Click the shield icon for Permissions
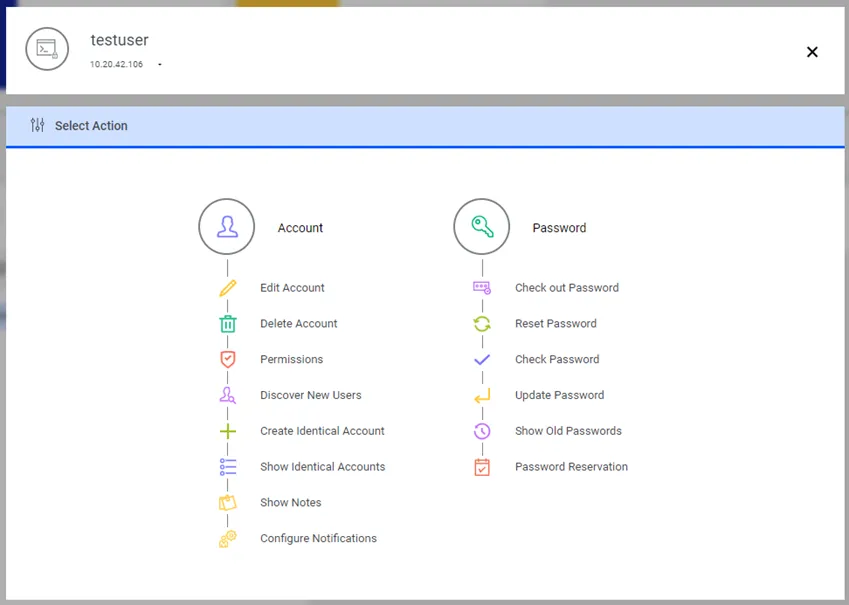The image size is (849, 605). (x=227, y=359)
